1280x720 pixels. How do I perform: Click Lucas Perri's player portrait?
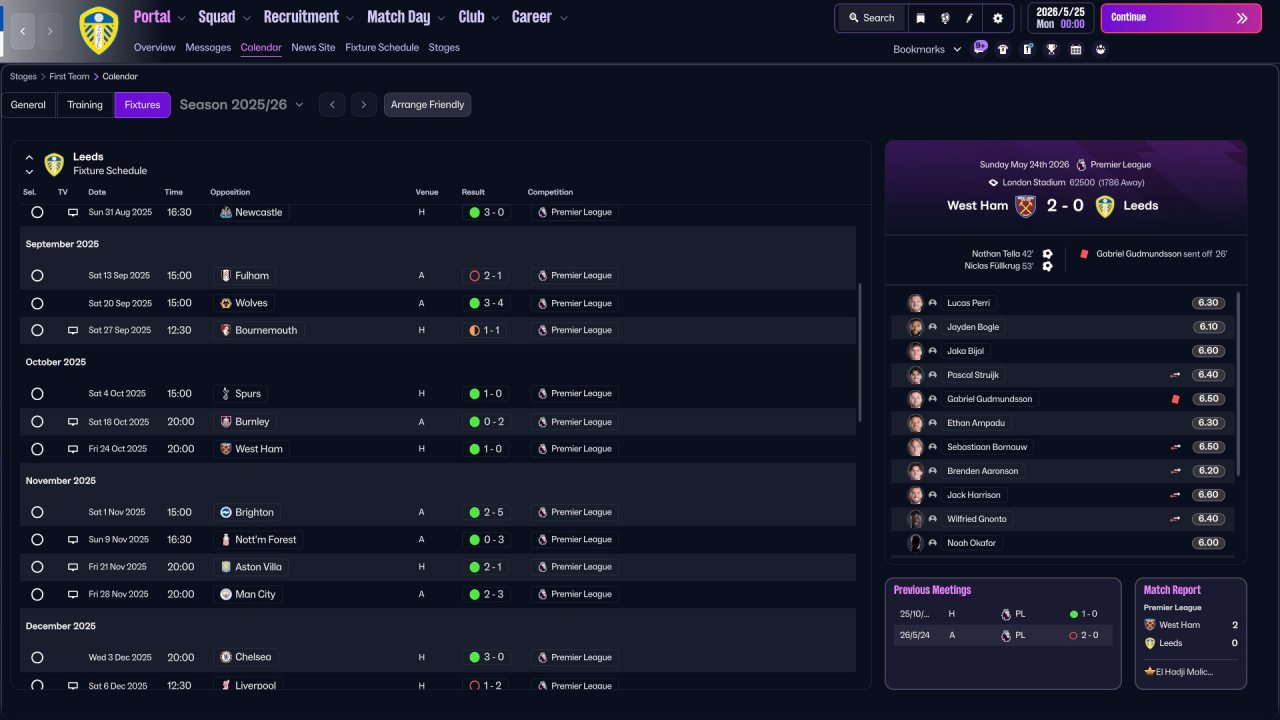tap(915, 303)
